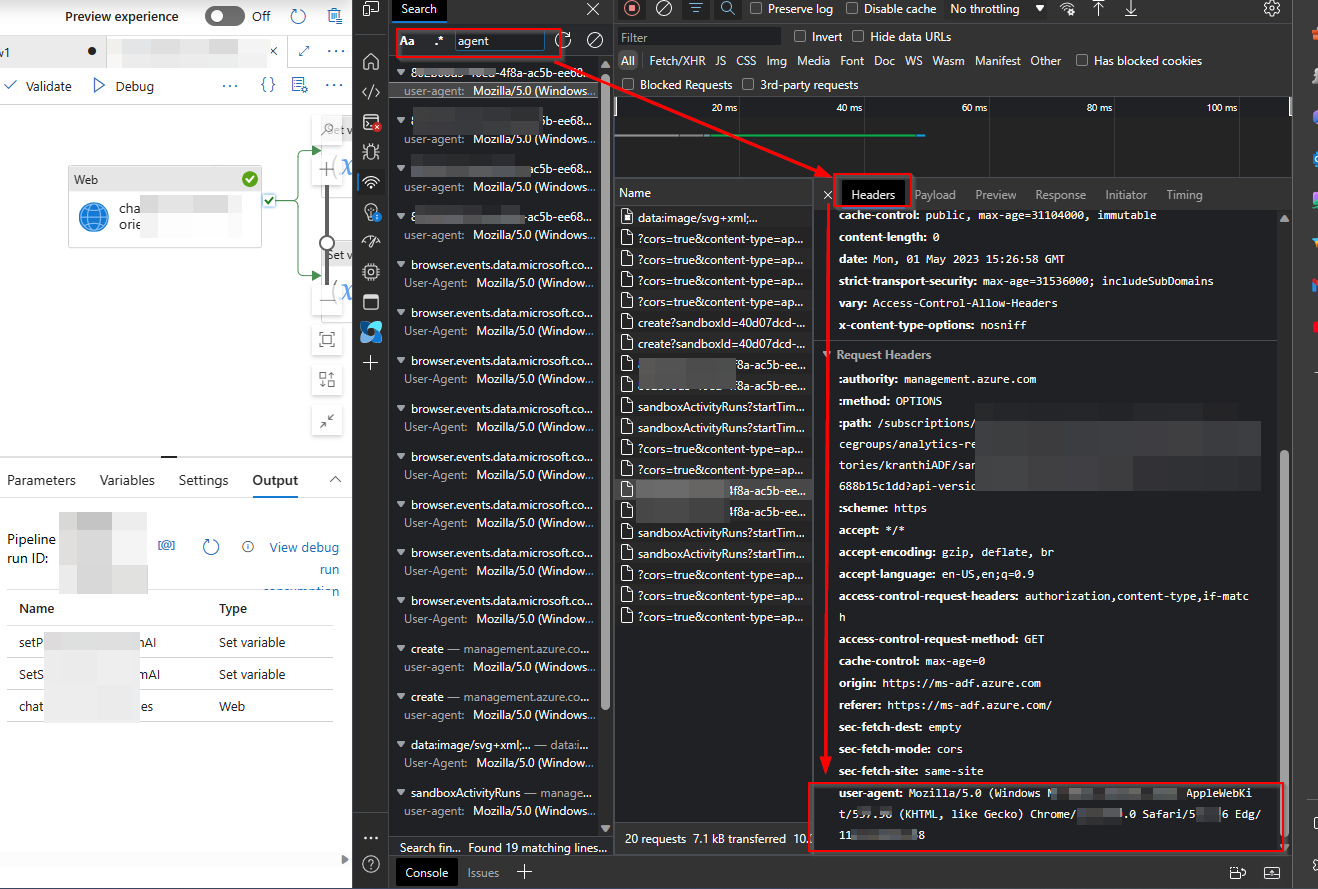Open the DevTools Memory chip icon
This screenshot has width=1318, height=889.
point(371,272)
